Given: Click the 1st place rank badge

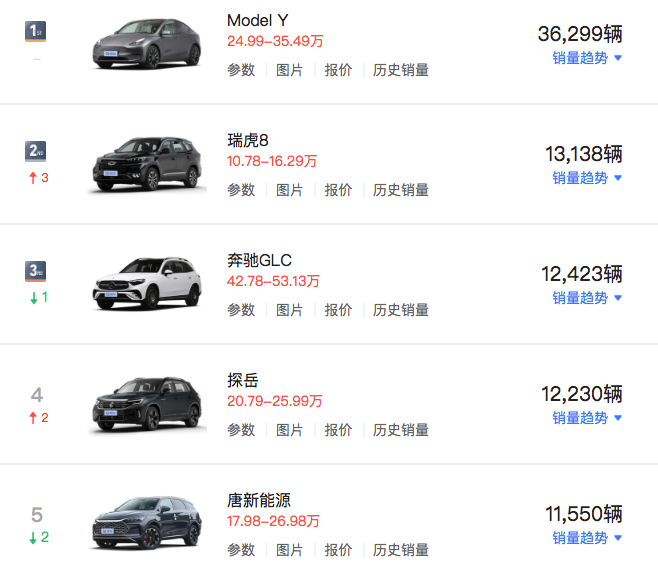Looking at the screenshot, I should point(36,31).
